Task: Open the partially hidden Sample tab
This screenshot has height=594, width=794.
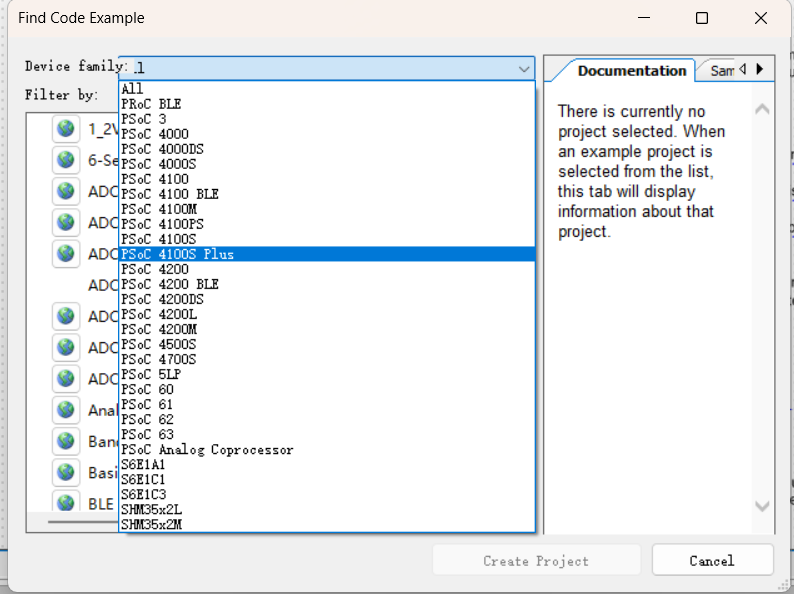Action: pos(721,70)
